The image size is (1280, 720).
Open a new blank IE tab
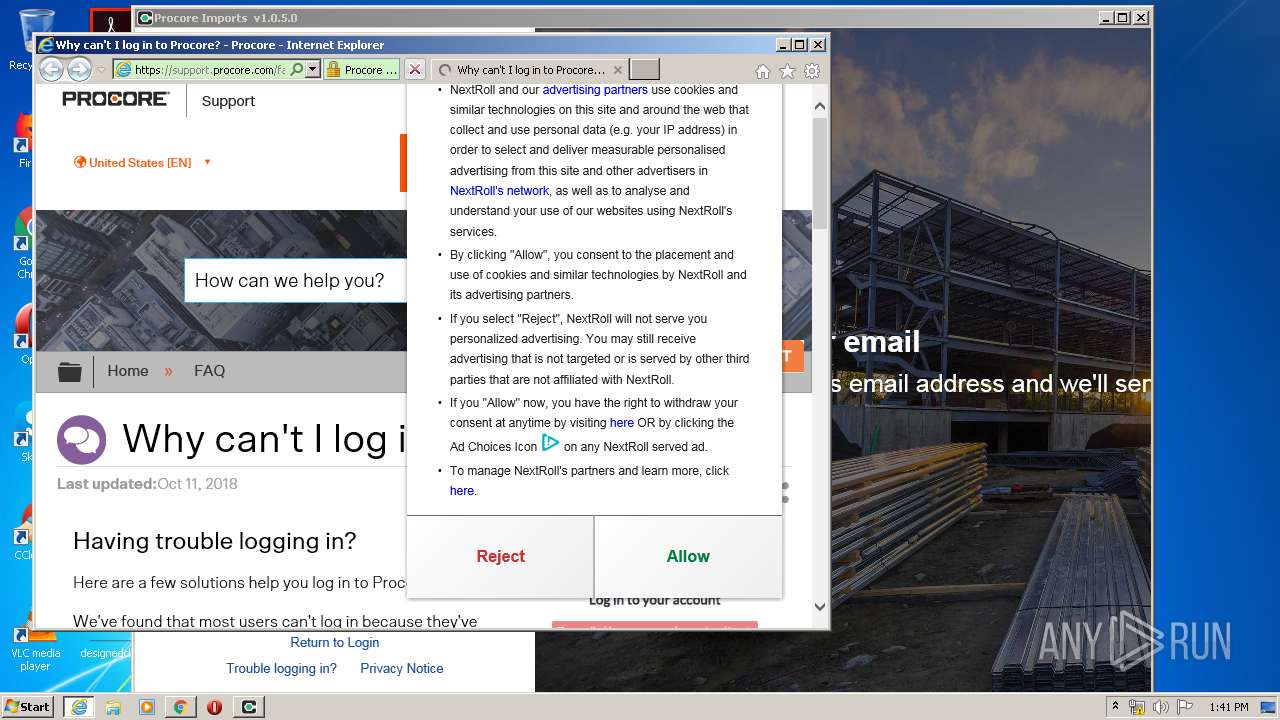(x=644, y=70)
